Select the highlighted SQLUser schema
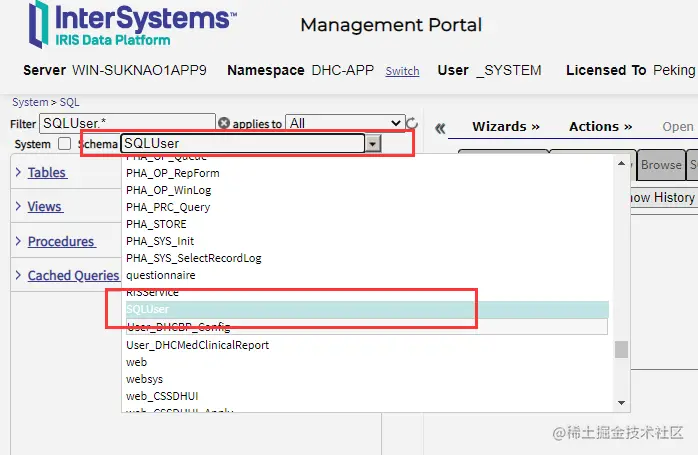 point(367,309)
